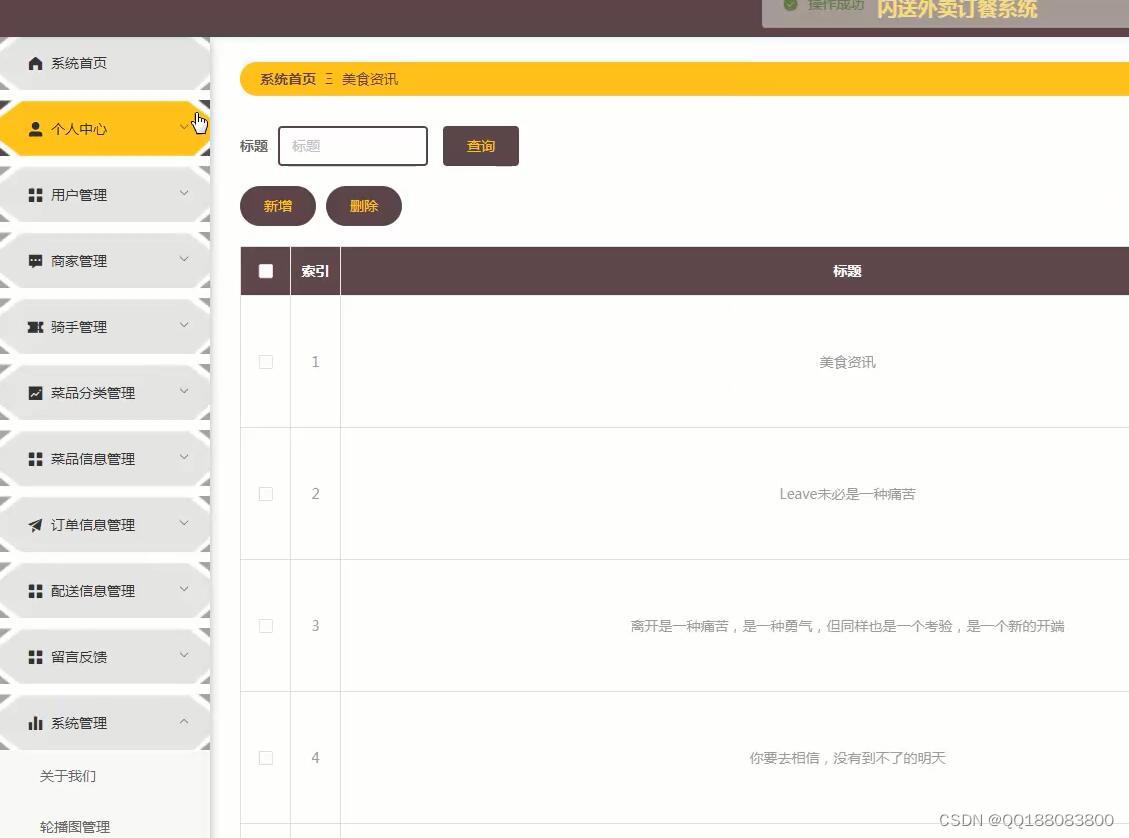Collapse the 系统管理 chevron
Image resolution: width=1129 pixels, height=838 pixels.
[x=184, y=721]
